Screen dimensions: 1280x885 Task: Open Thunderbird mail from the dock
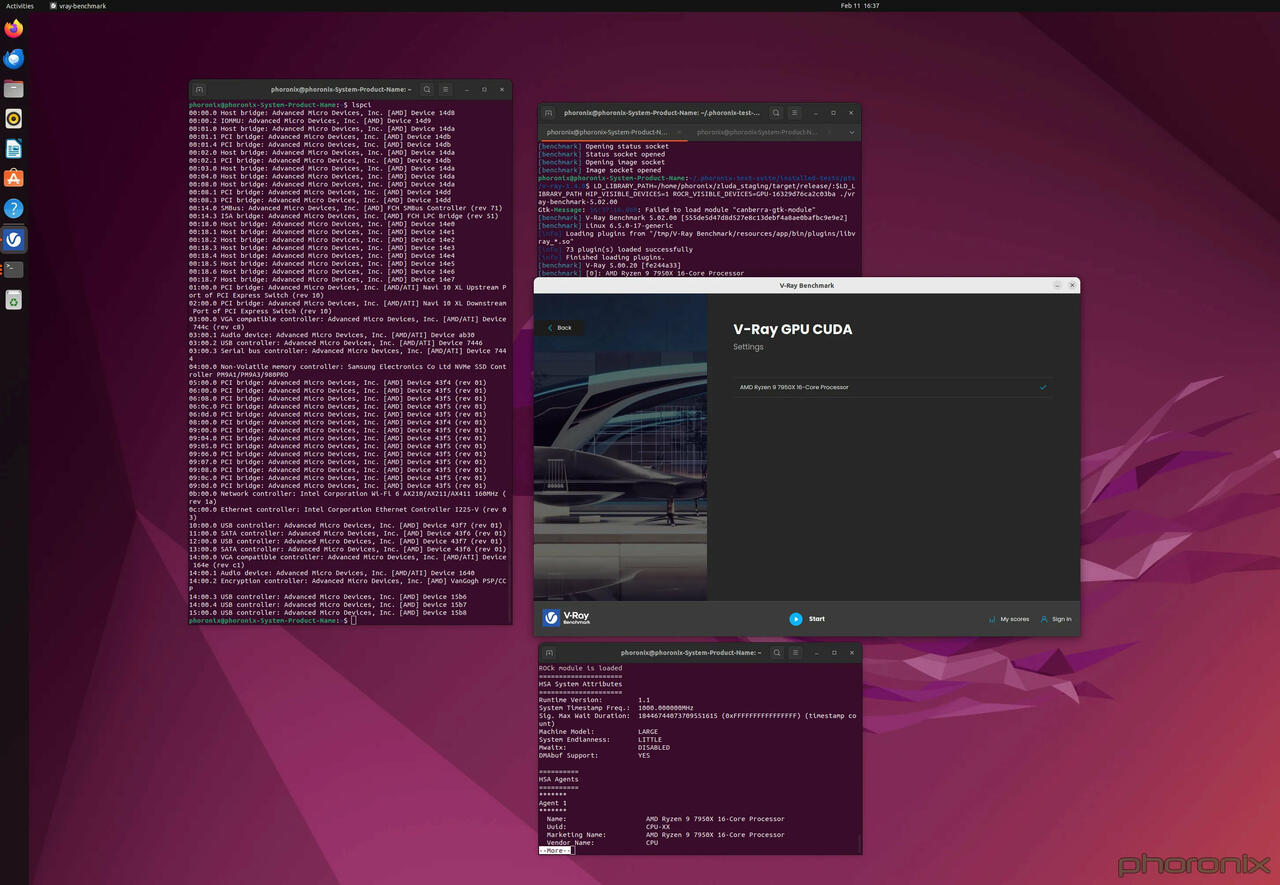[x=14, y=59]
